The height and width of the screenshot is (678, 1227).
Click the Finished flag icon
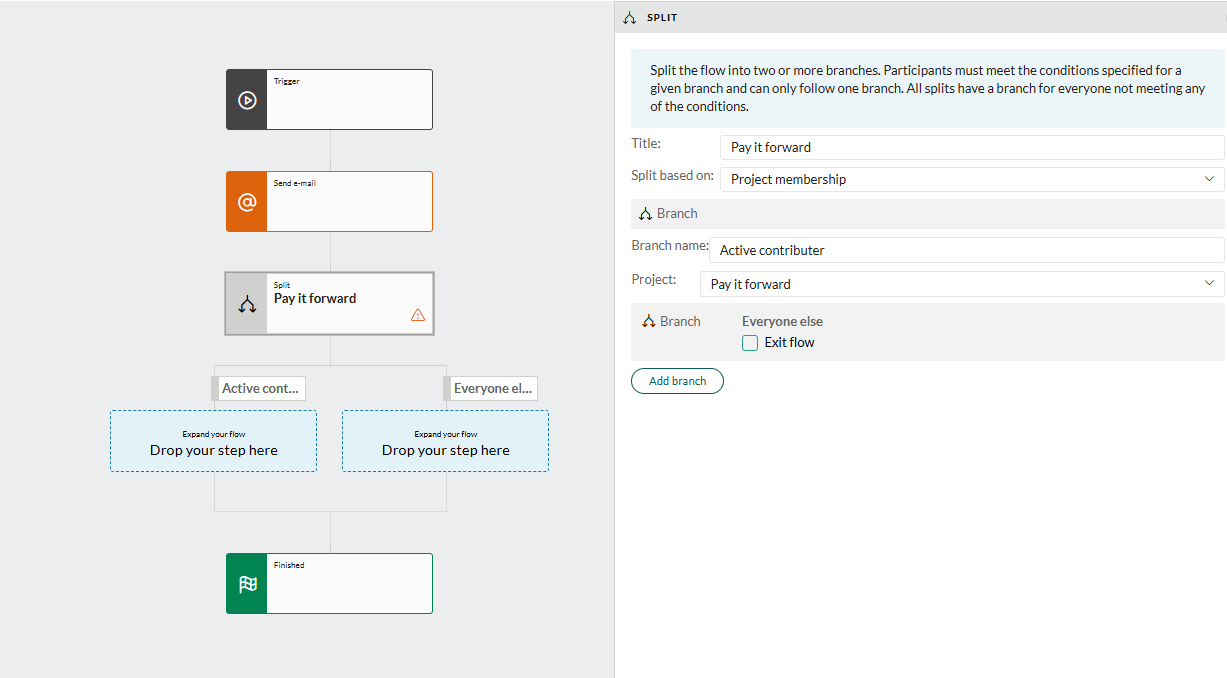pos(247,584)
